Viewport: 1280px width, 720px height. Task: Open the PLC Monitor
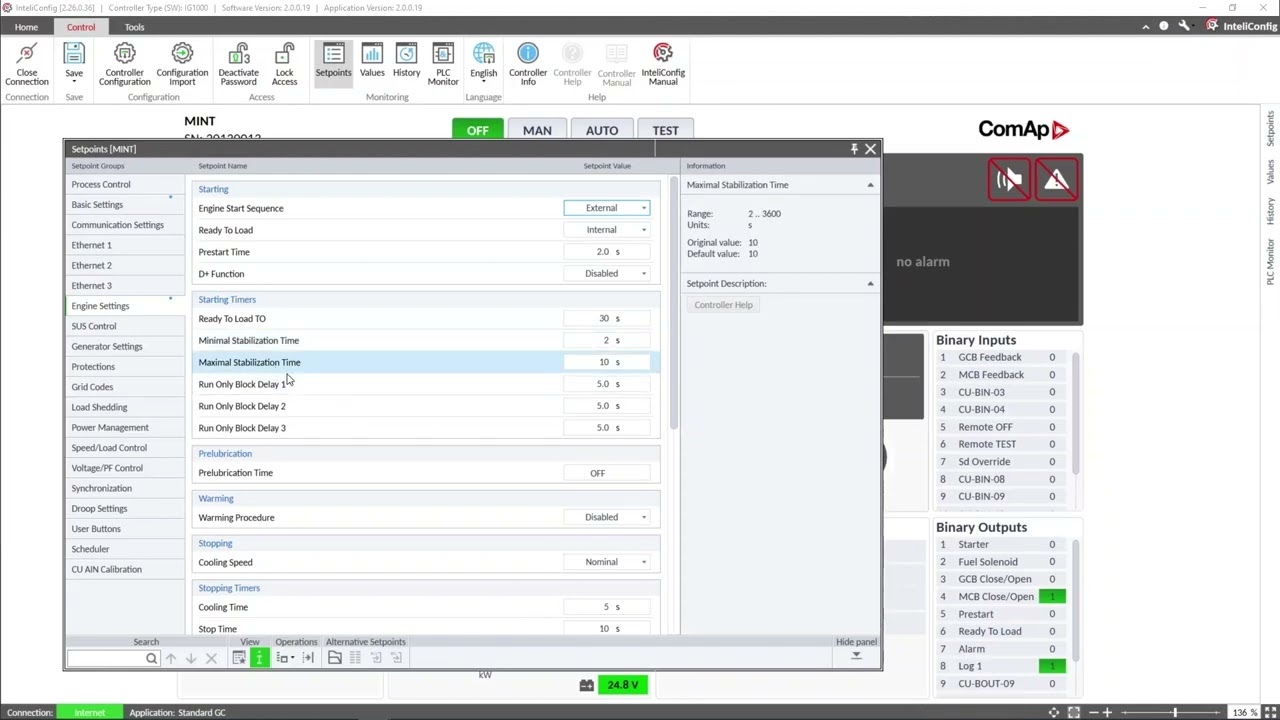(x=443, y=64)
